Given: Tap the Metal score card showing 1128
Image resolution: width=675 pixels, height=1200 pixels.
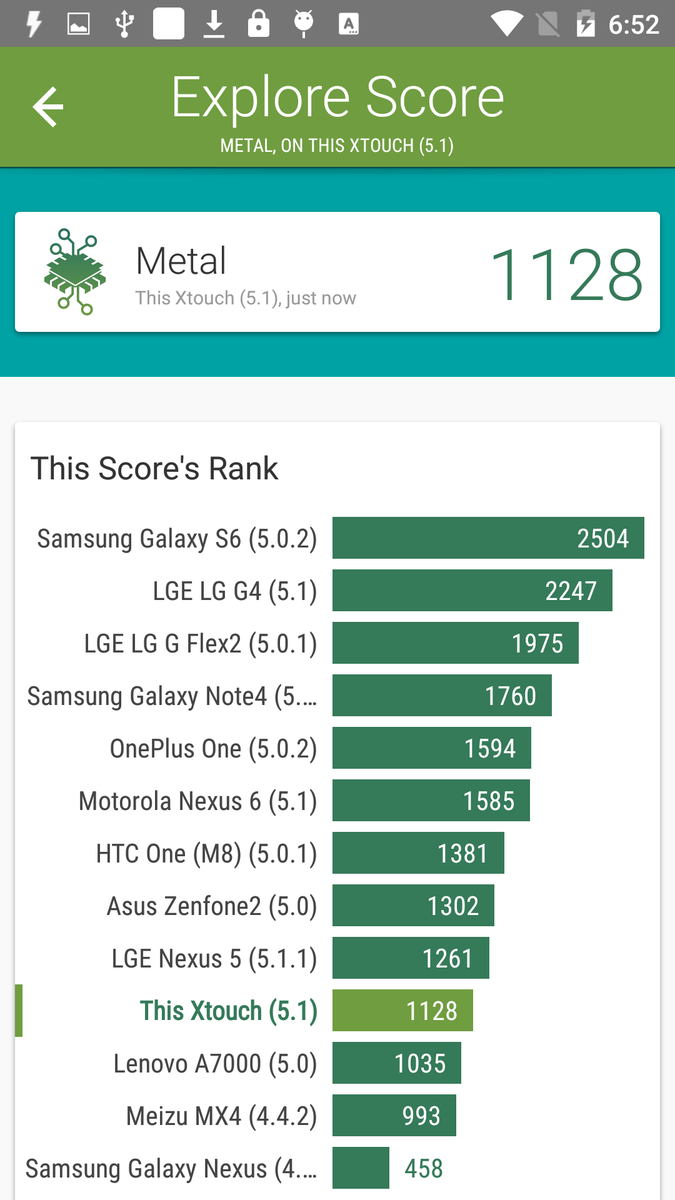Looking at the screenshot, I should point(337,272).
